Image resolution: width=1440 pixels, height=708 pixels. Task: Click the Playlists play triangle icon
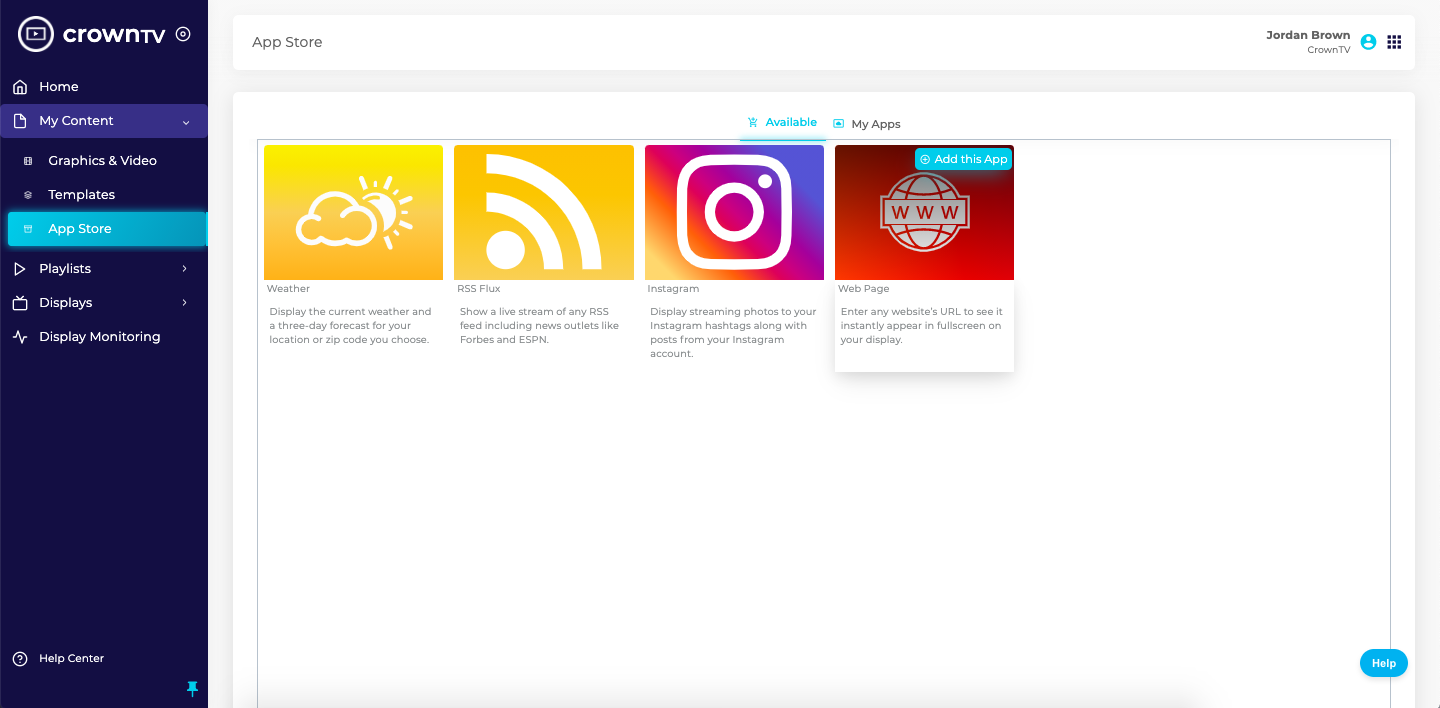click(20, 269)
